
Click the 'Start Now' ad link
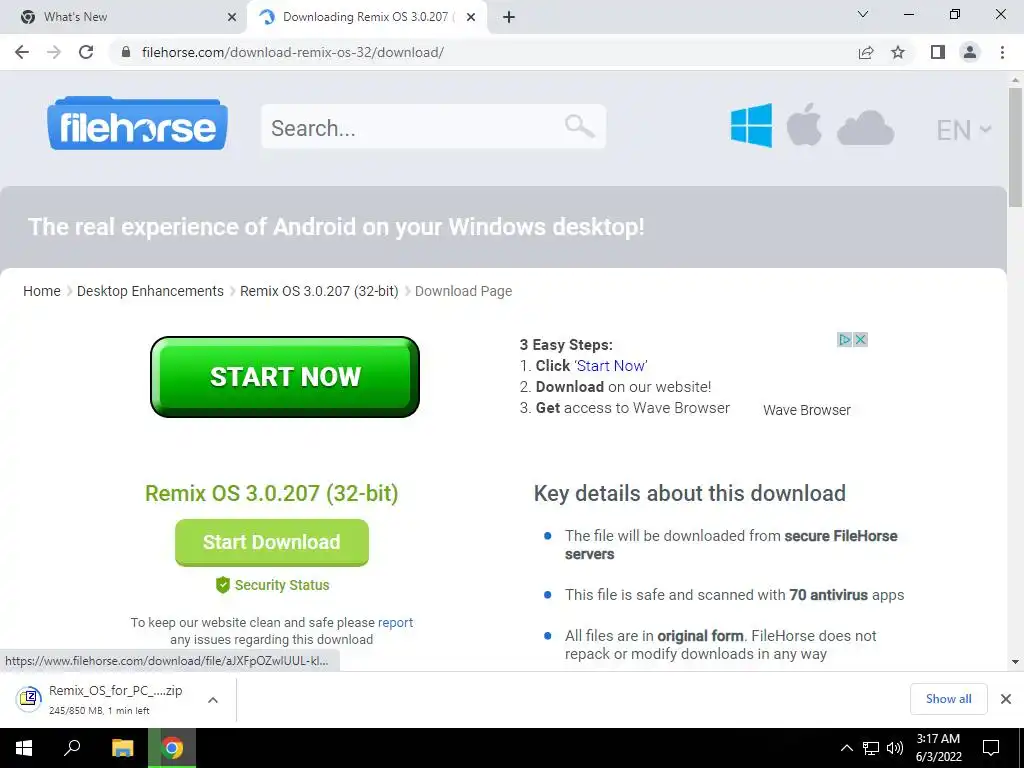(x=611, y=366)
